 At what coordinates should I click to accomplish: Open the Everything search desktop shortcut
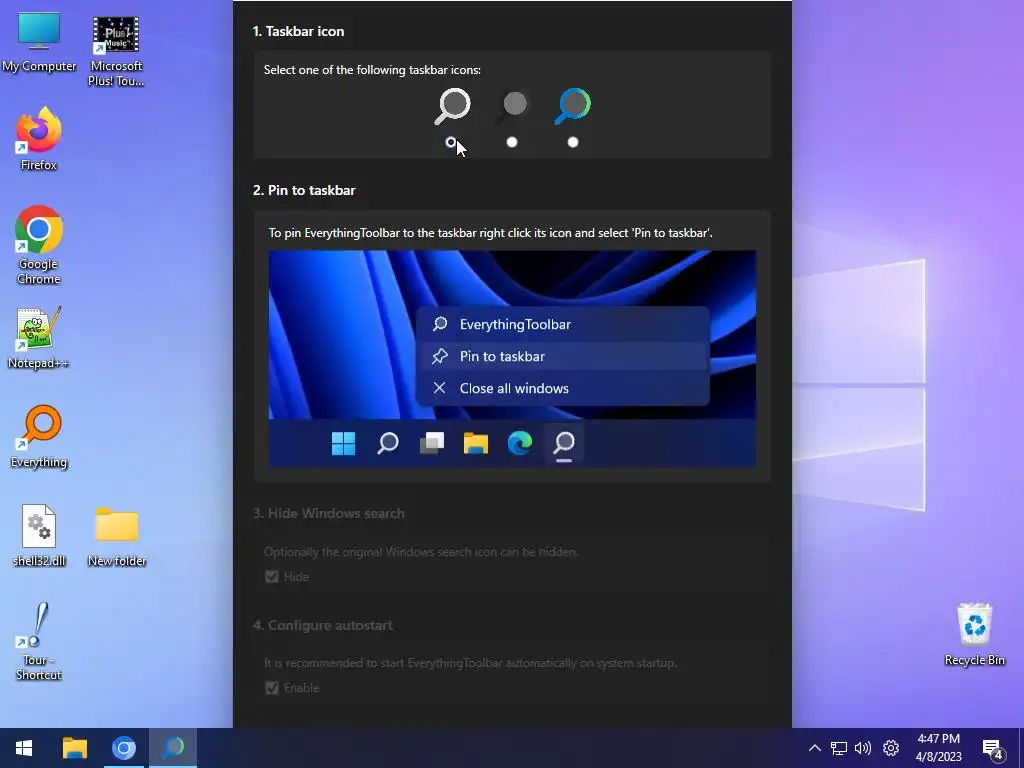(x=39, y=437)
